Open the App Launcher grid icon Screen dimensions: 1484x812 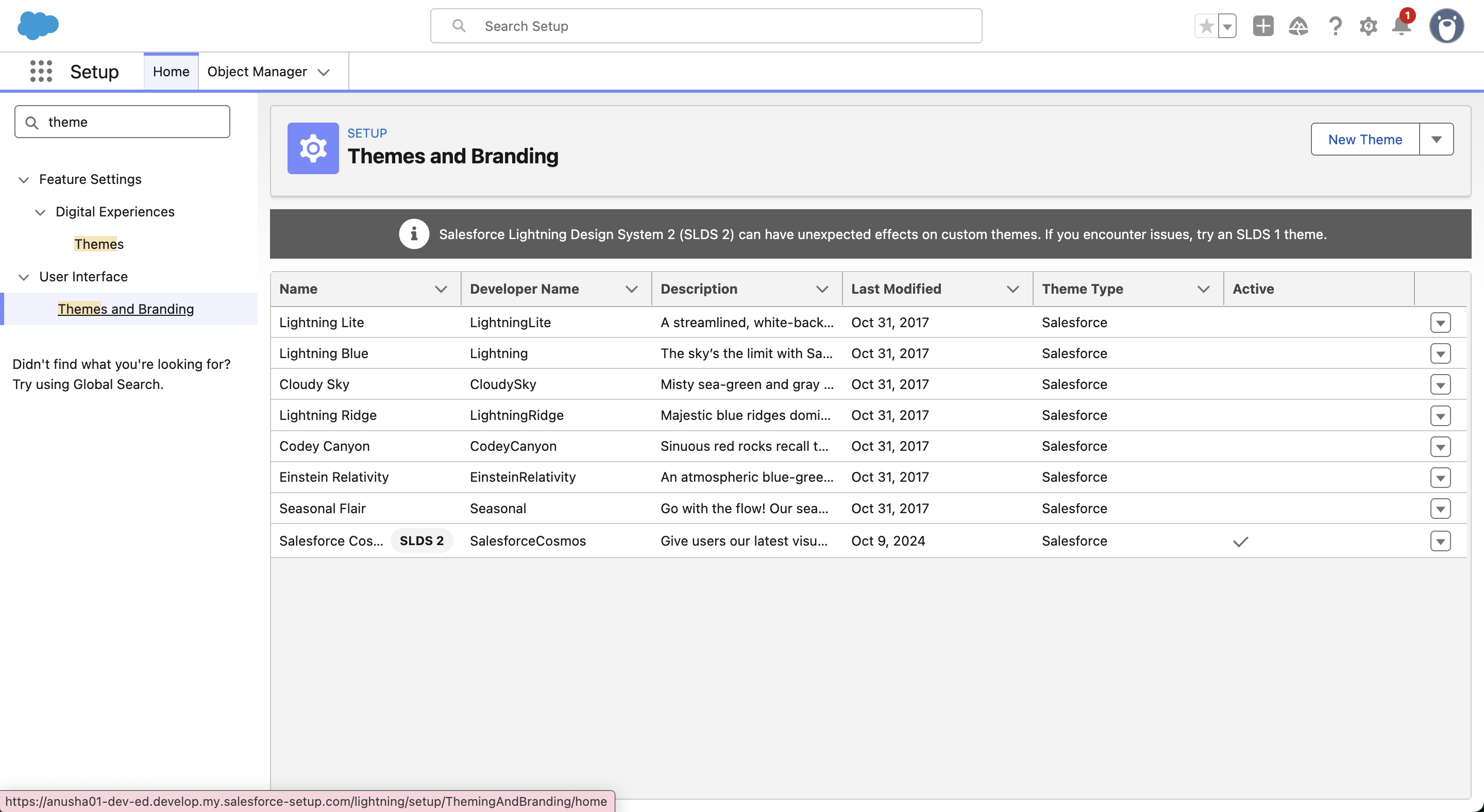(x=41, y=72)
